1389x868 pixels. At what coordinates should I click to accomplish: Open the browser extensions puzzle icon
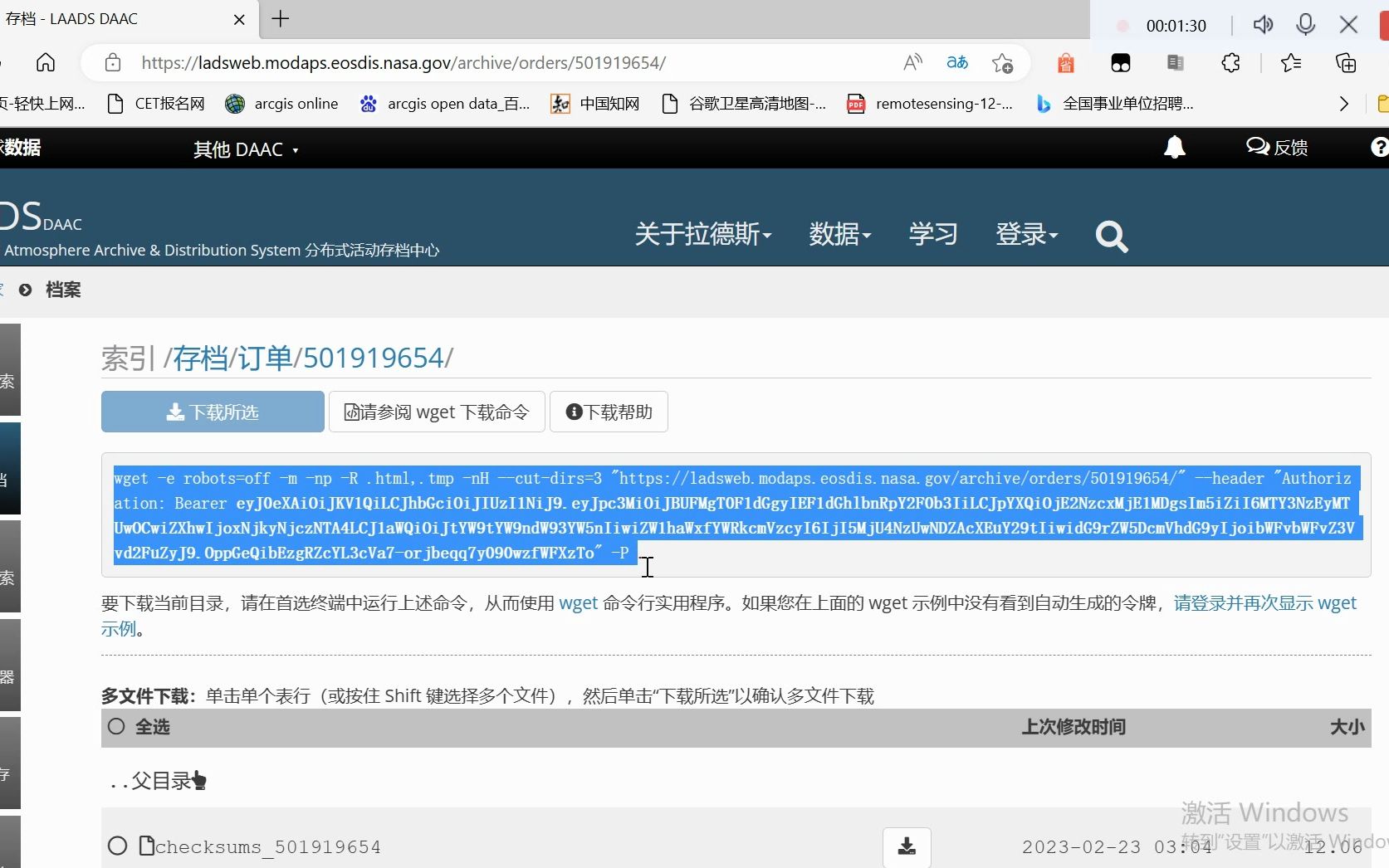pyautogui.click(x=1230, y=62)
